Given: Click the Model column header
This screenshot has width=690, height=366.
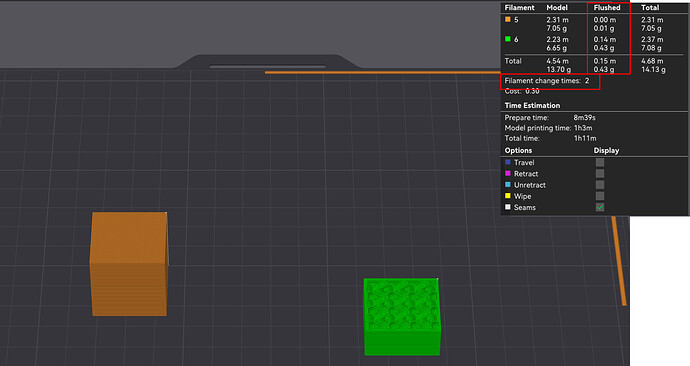Looking at the screenshot, I should (x=557, y=7).
